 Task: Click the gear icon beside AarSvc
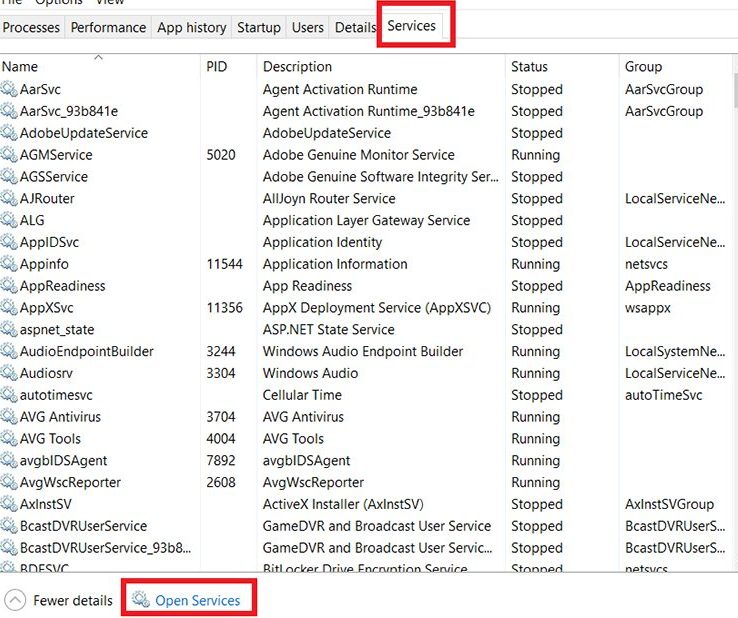tap(9, 89)
